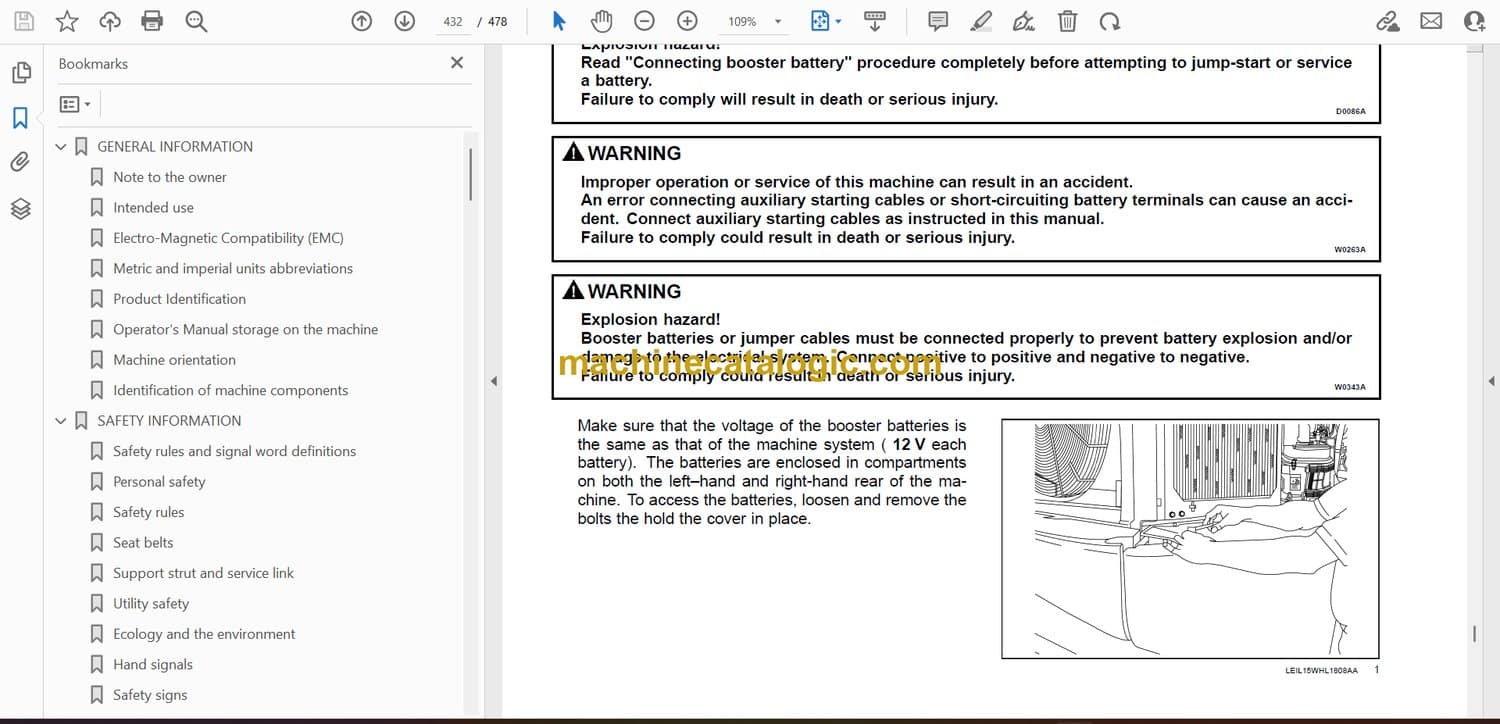Collapse the SAFETY INFORMATION bookmark section
Image resolution: width=1500 pixels, height=724 pixels.
tap(61, 421)
